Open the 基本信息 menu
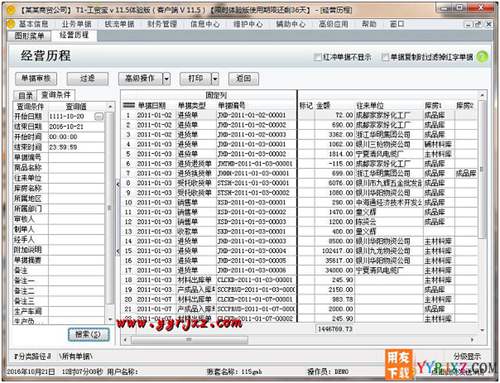The width and height of the screenshot is (500, 383). click(x=33, y=24)
